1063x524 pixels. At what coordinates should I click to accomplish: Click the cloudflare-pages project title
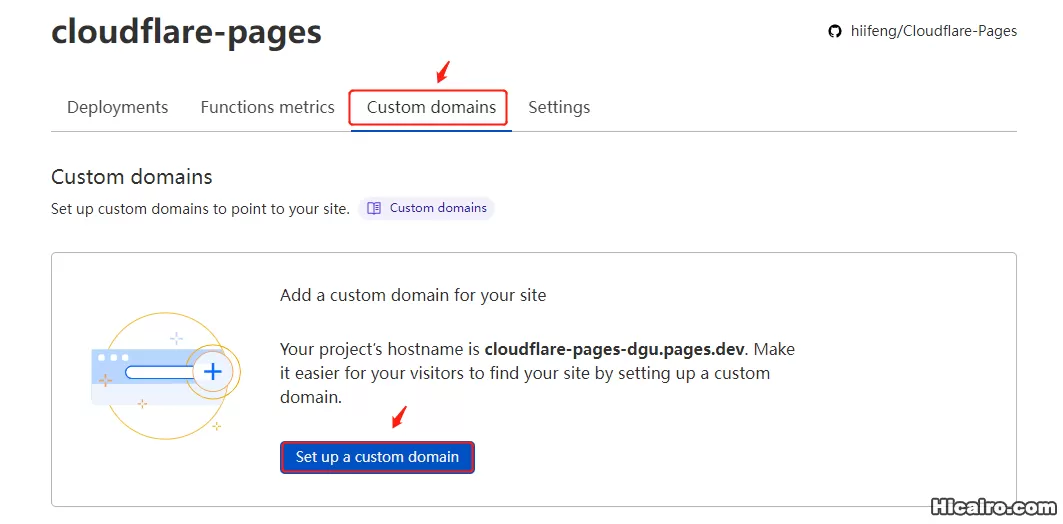(x=186, y=32)
